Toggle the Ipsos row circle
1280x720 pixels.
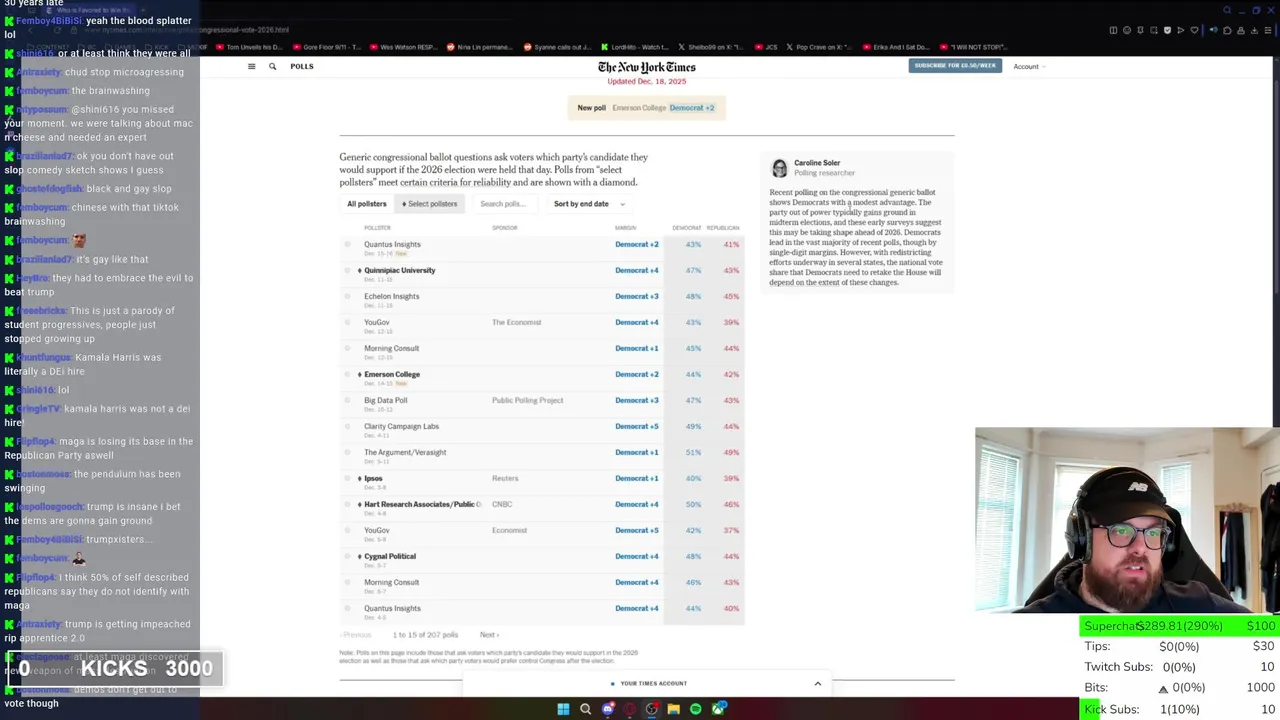coord(348,478)
